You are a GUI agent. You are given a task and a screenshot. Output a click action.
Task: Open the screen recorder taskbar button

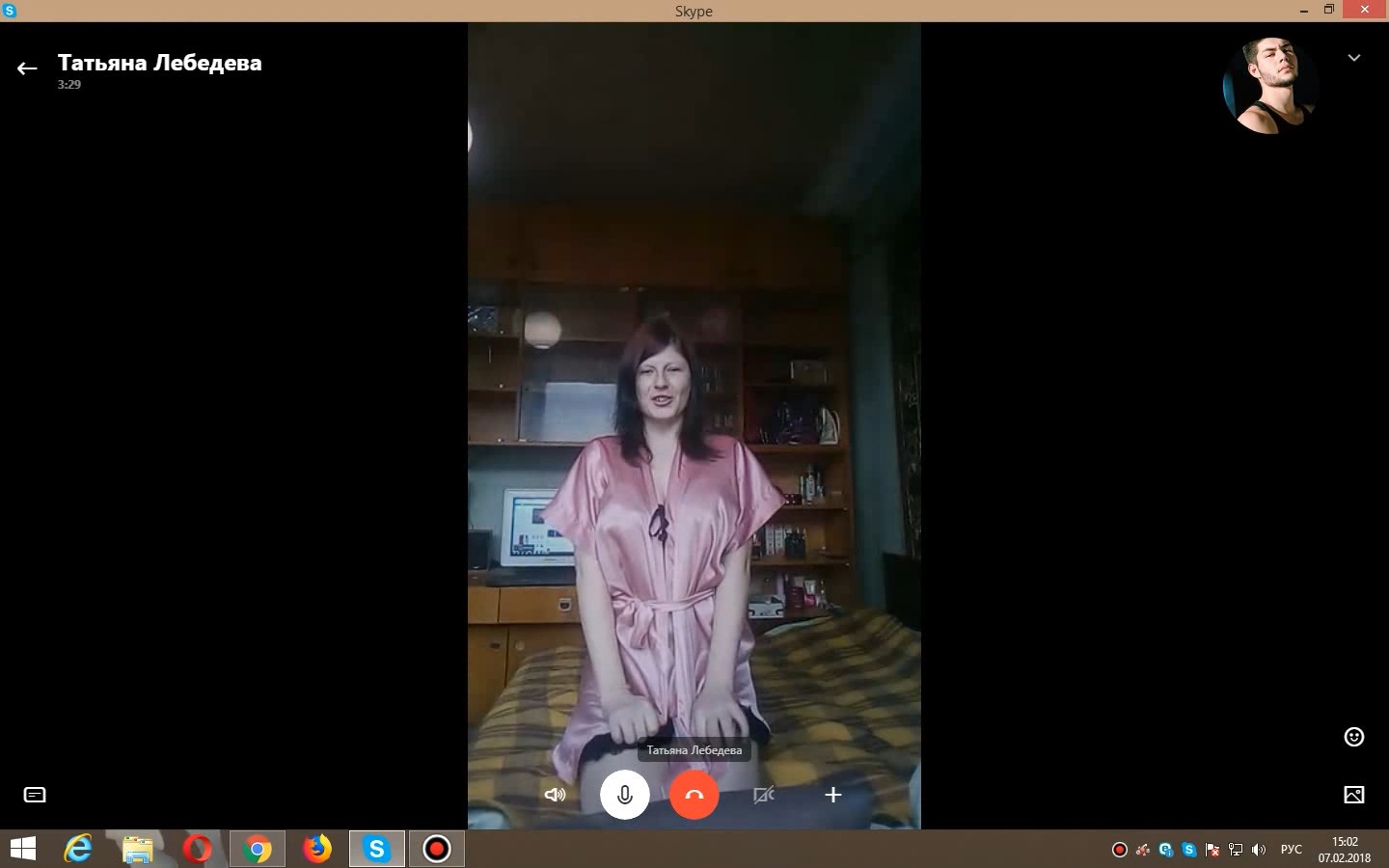[x=437, y=849]
